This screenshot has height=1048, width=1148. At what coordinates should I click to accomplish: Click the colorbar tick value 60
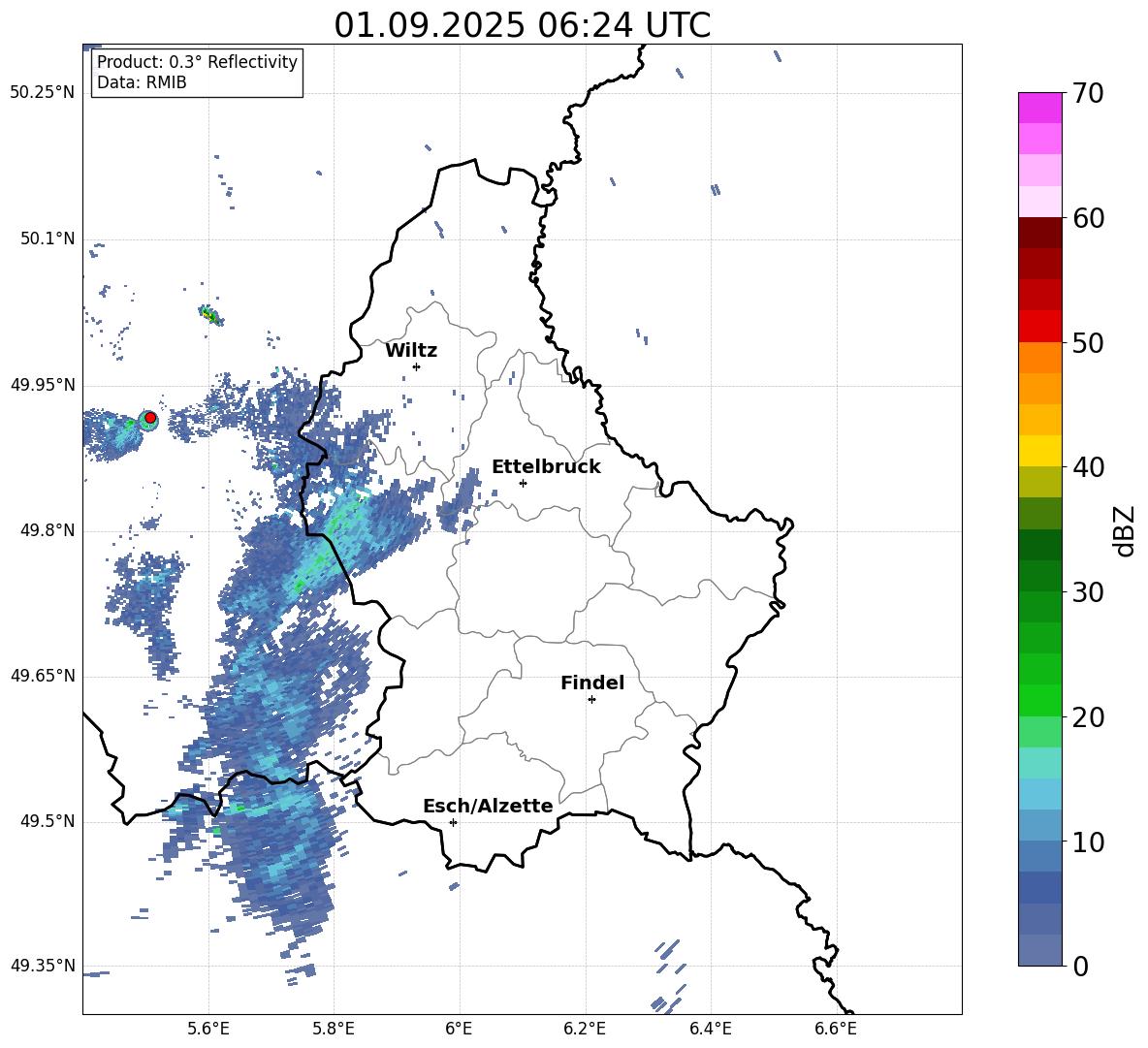[x=1088, y=218]
